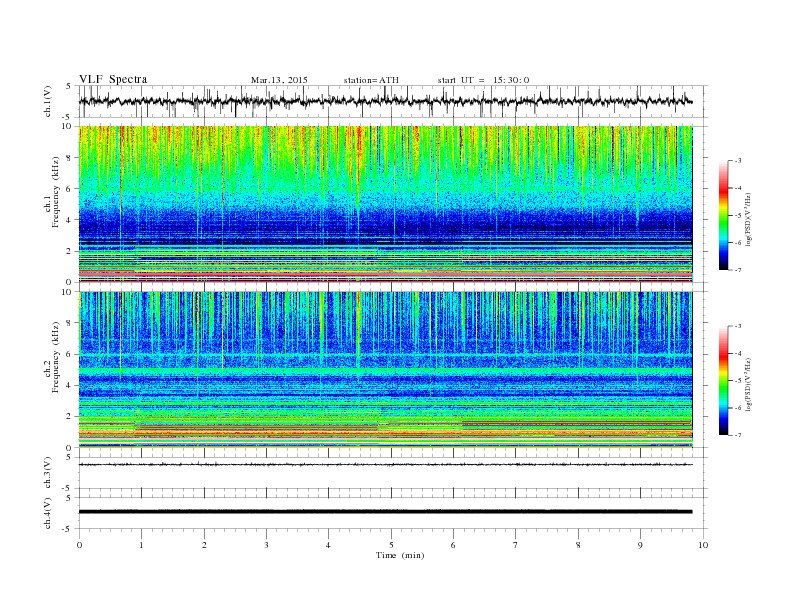Click the "VLF Spectra" title text

[x=113, y=79]
